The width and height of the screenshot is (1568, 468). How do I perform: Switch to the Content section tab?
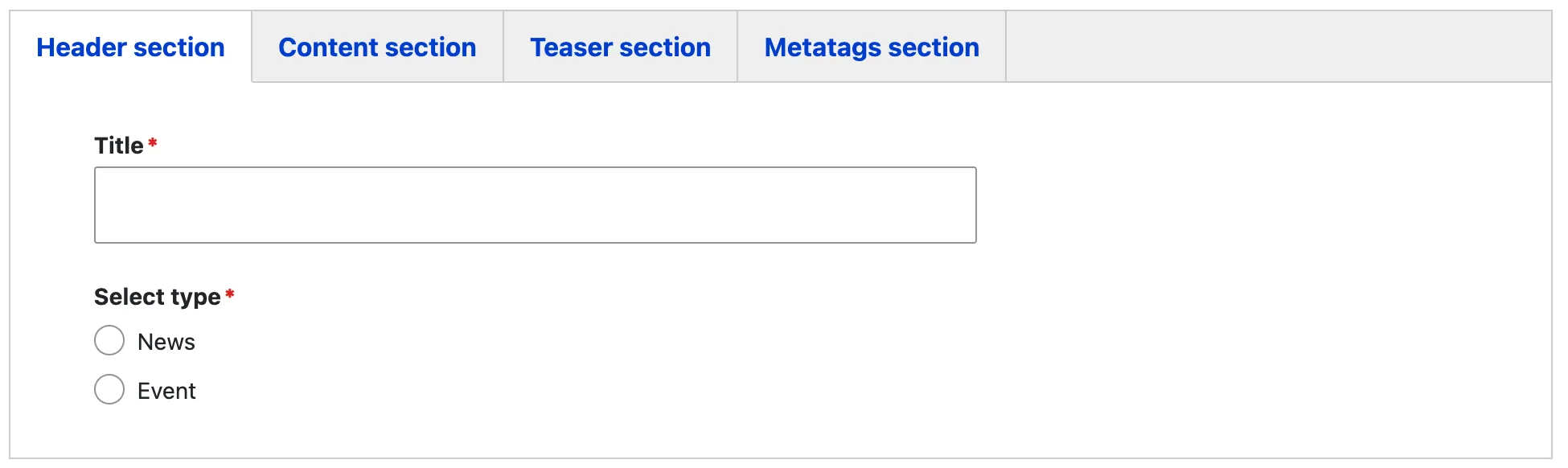tap(377, 47)
